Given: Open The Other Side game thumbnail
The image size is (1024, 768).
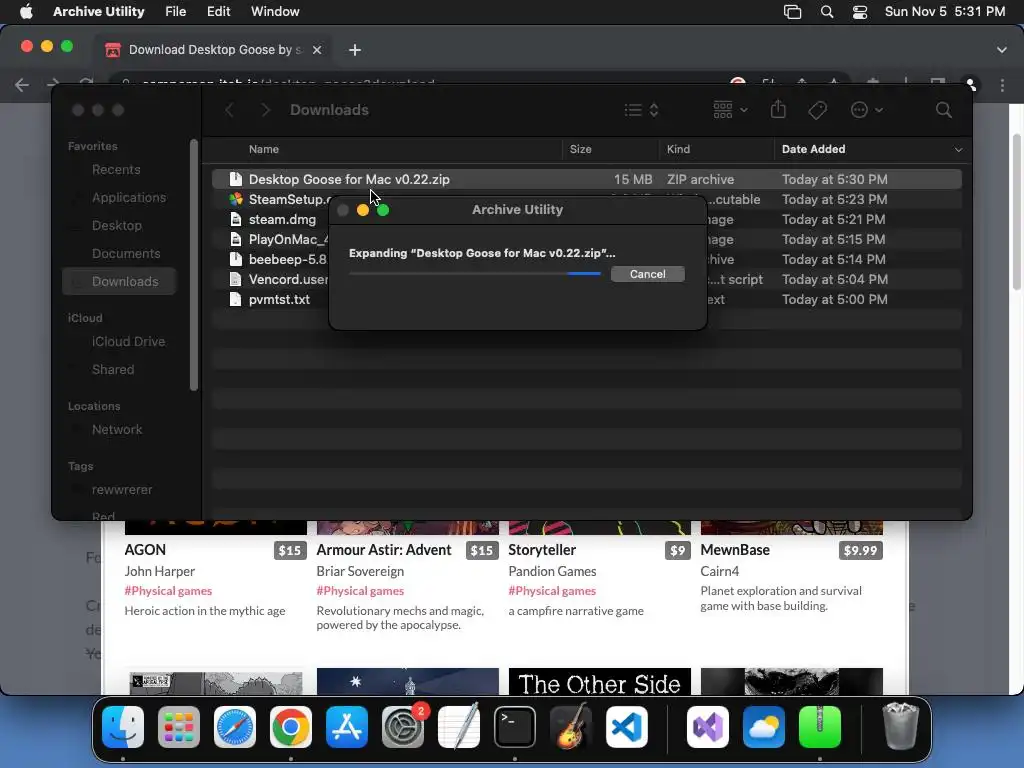Looking at the screenshot, I should 599,681.
